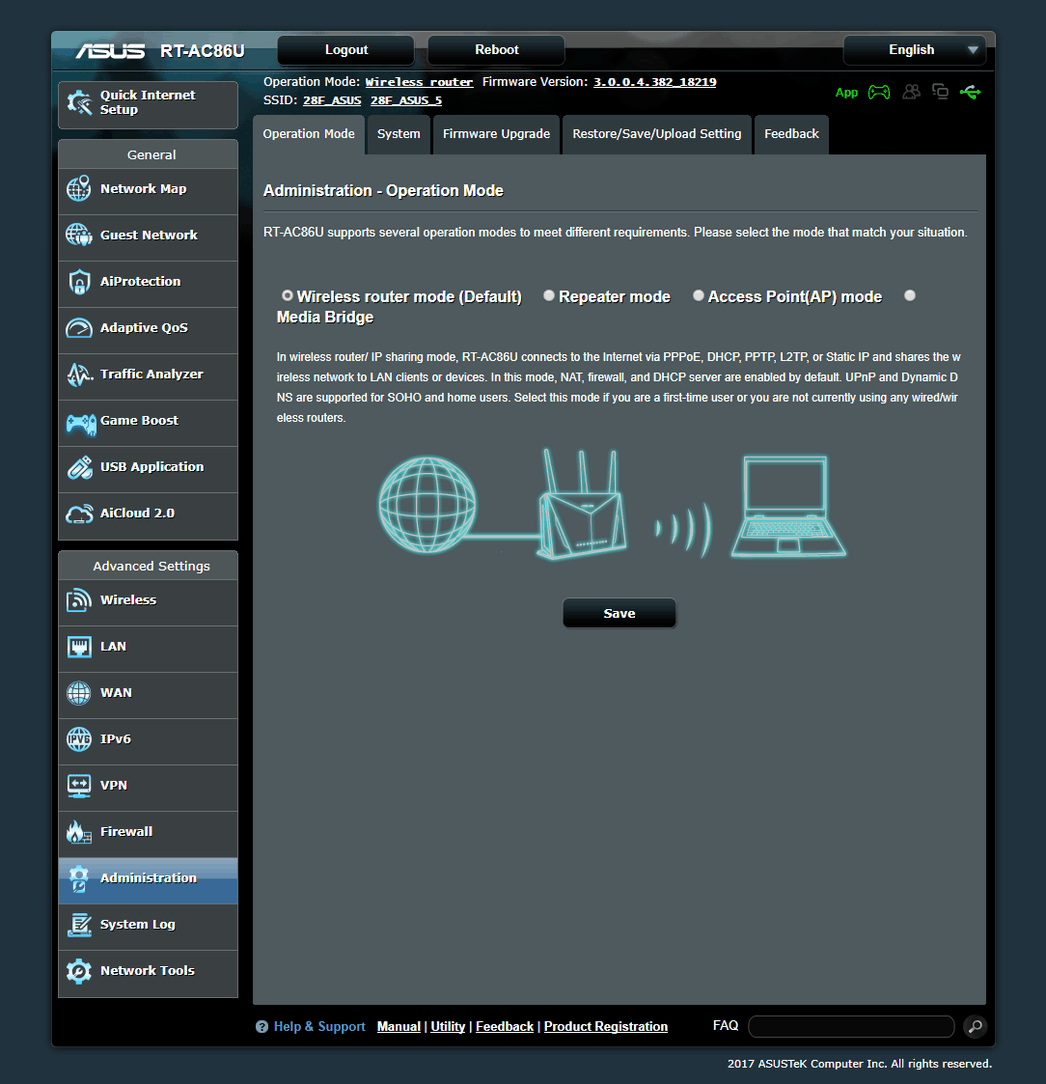Click the USB Application icon
The height and width of the screenshot is (1084, 1046).
[x=79, y=467]
